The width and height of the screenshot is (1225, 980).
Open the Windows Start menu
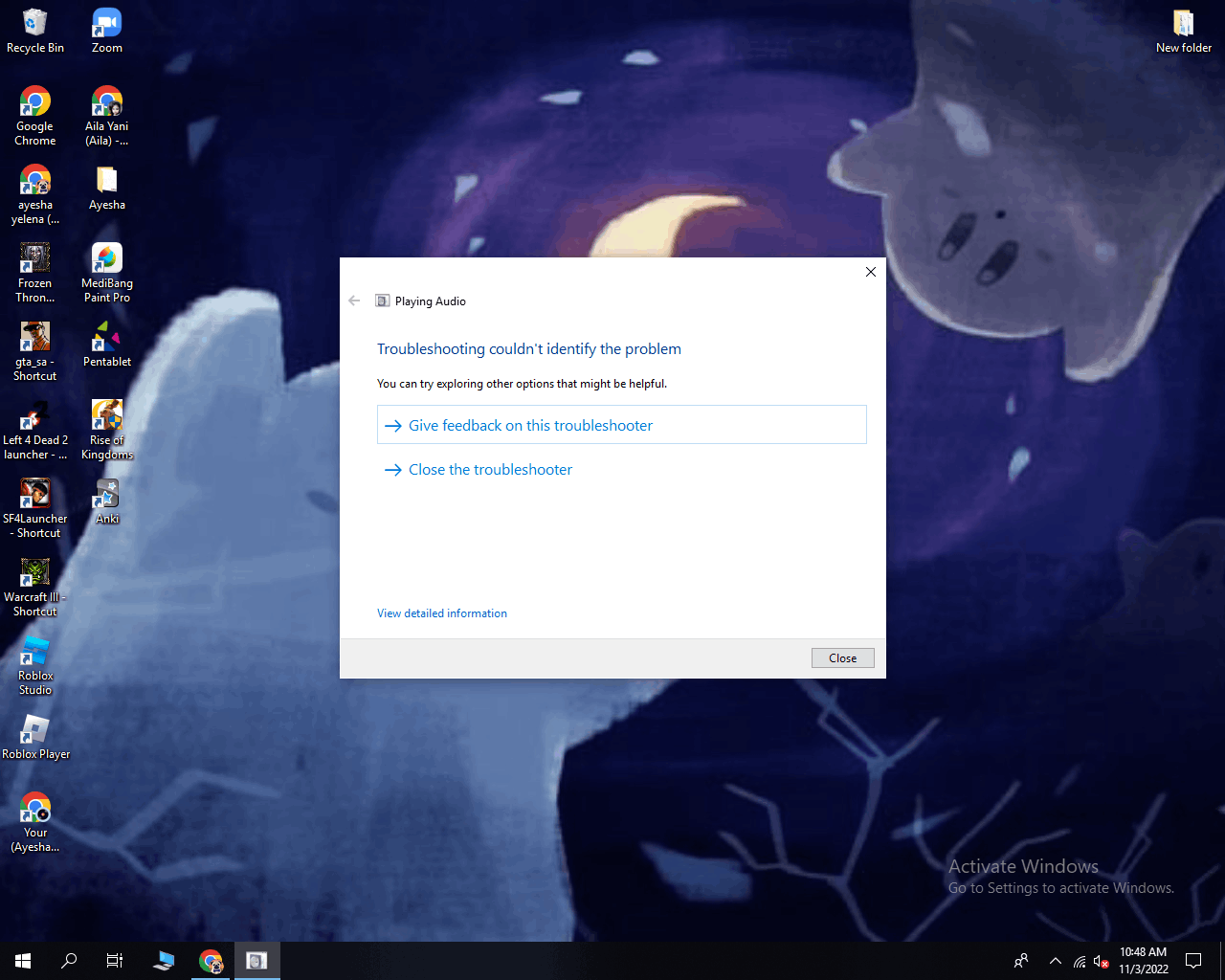point(23,961)
